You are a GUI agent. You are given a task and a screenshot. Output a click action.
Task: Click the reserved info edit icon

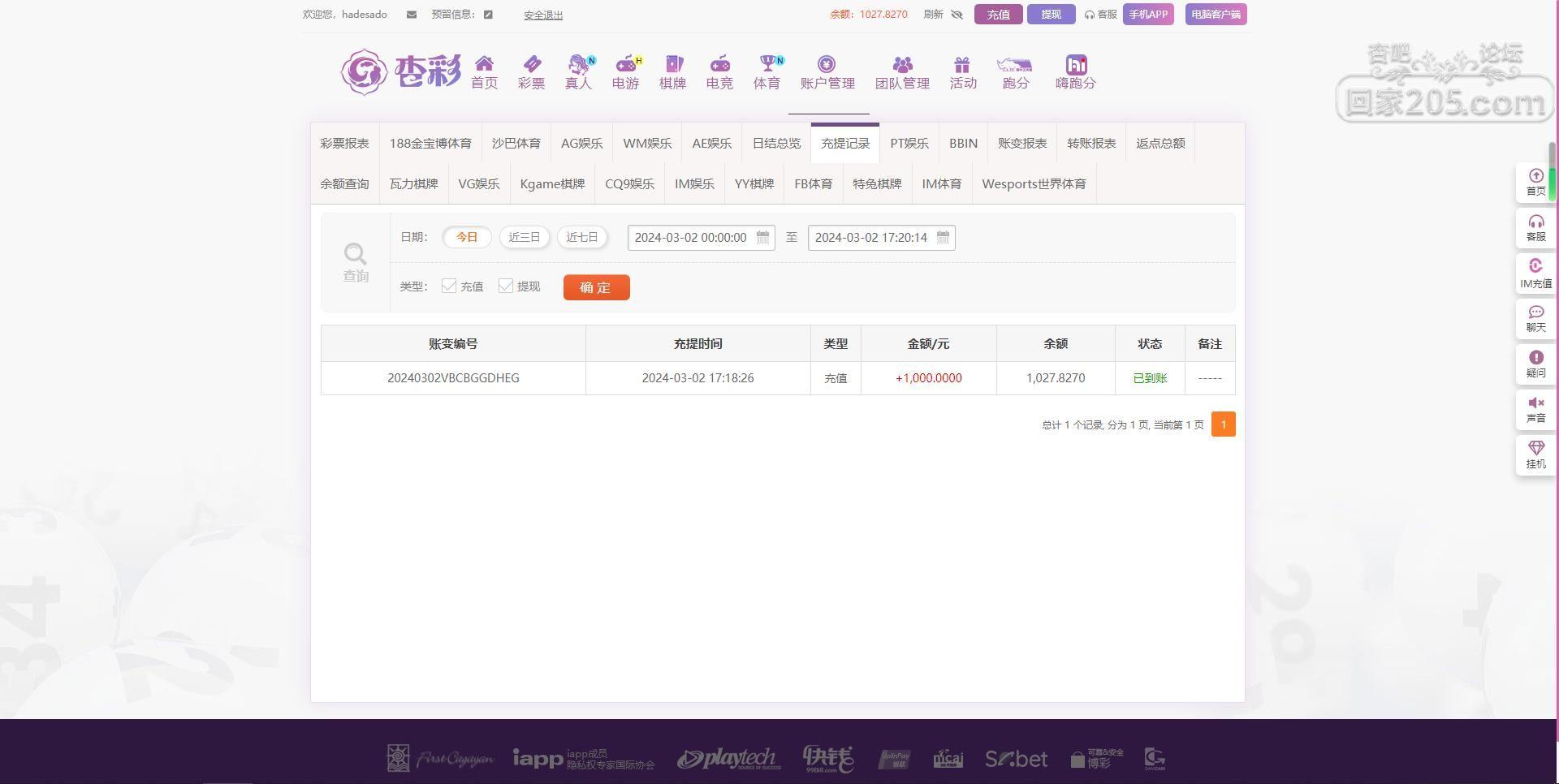click(488, 15)
